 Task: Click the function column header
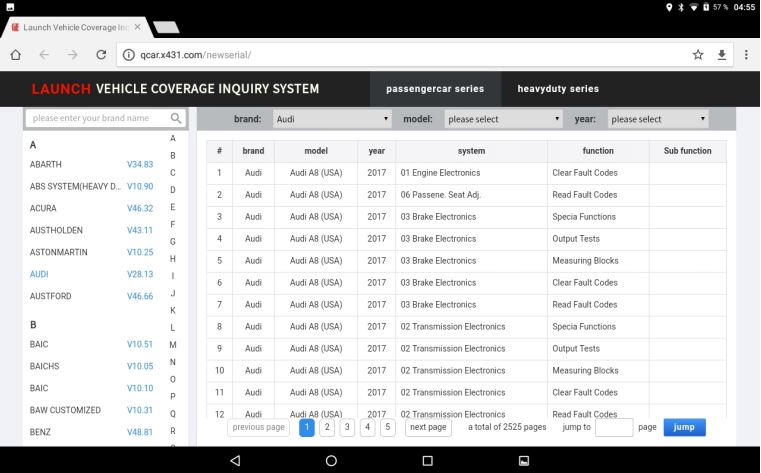point(598,151)
